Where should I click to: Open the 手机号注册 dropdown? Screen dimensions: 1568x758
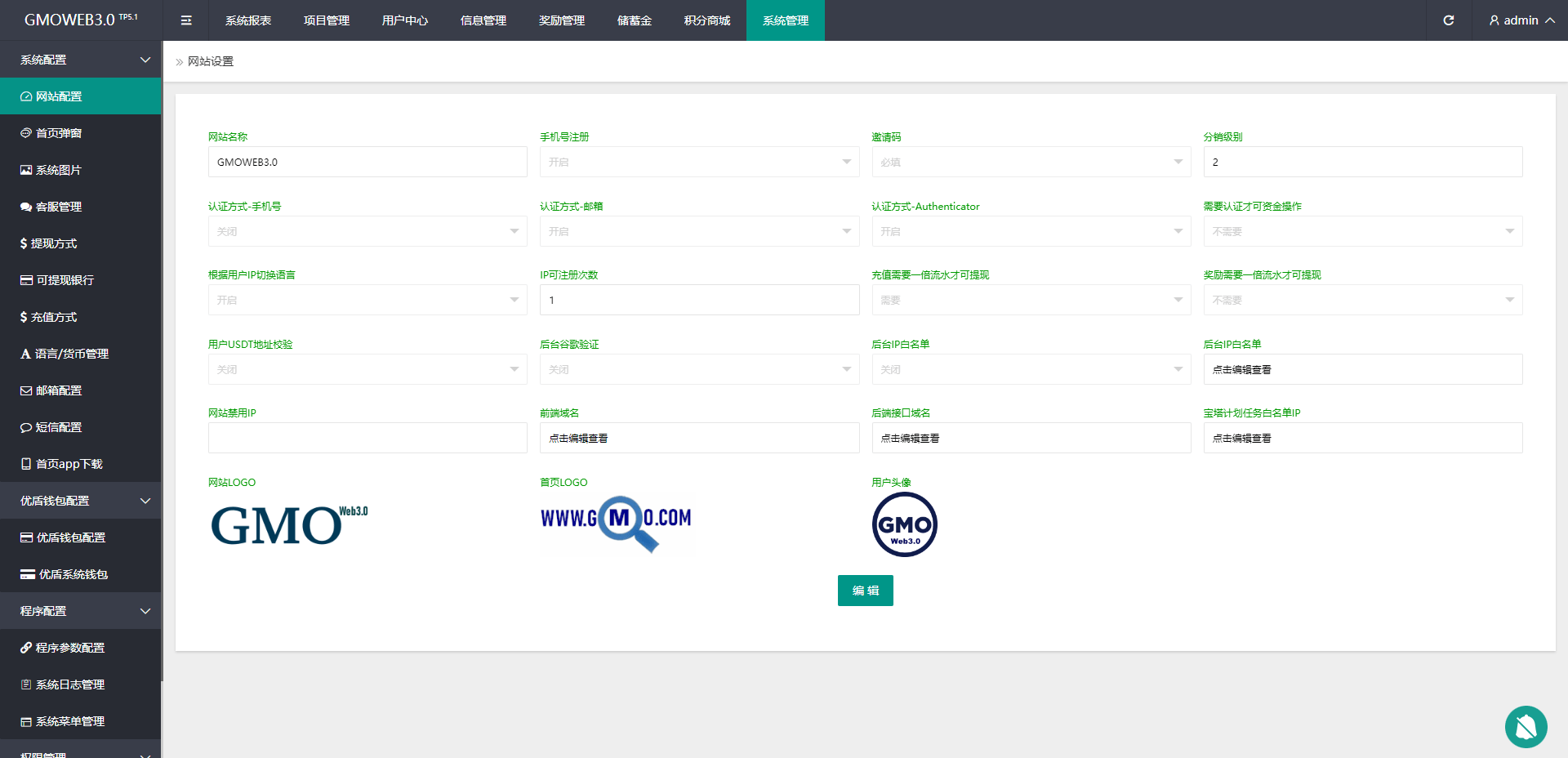699,162
